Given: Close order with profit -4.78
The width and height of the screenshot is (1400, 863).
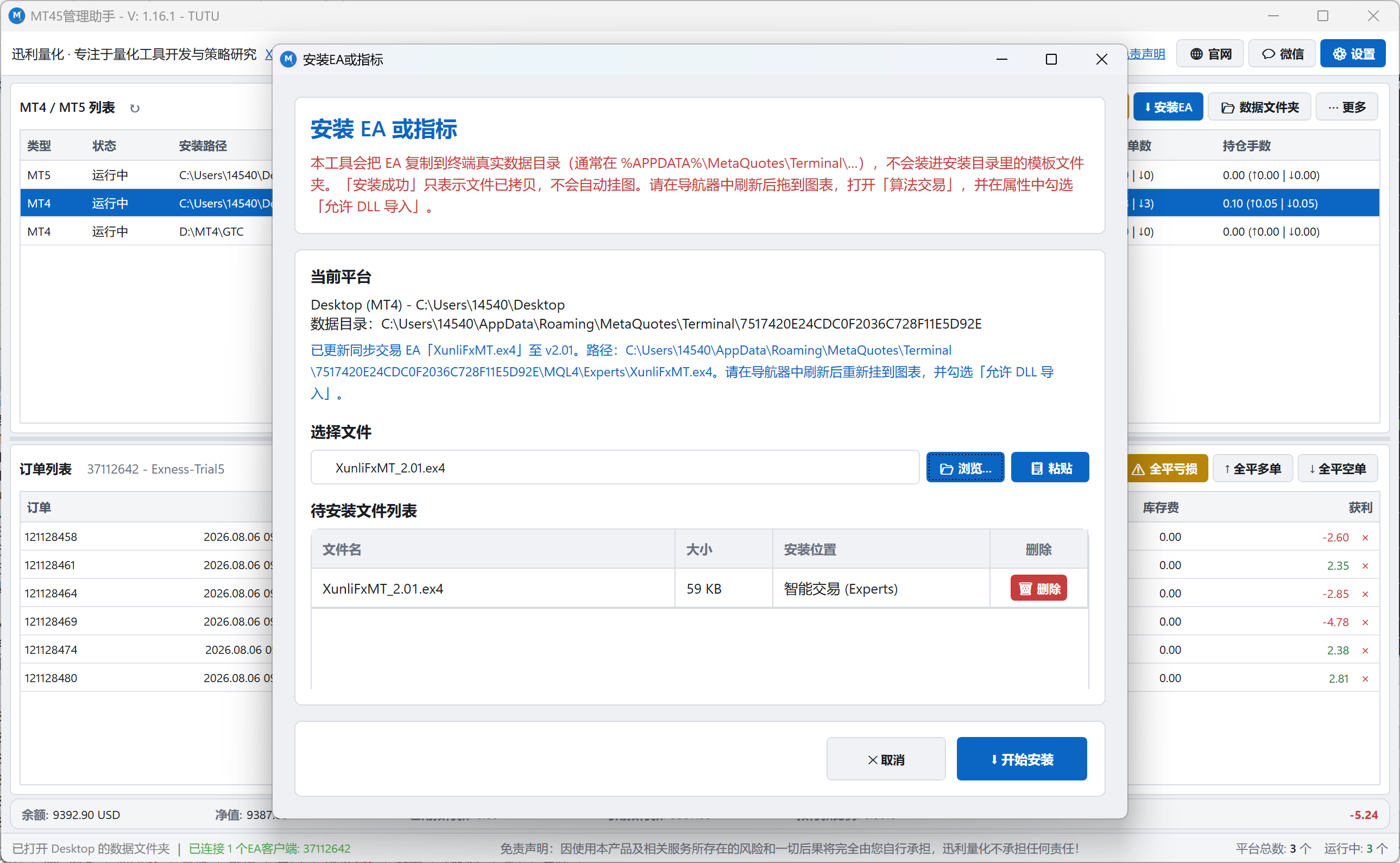Looking at the screenshot, I should (x=1365, y=622).
